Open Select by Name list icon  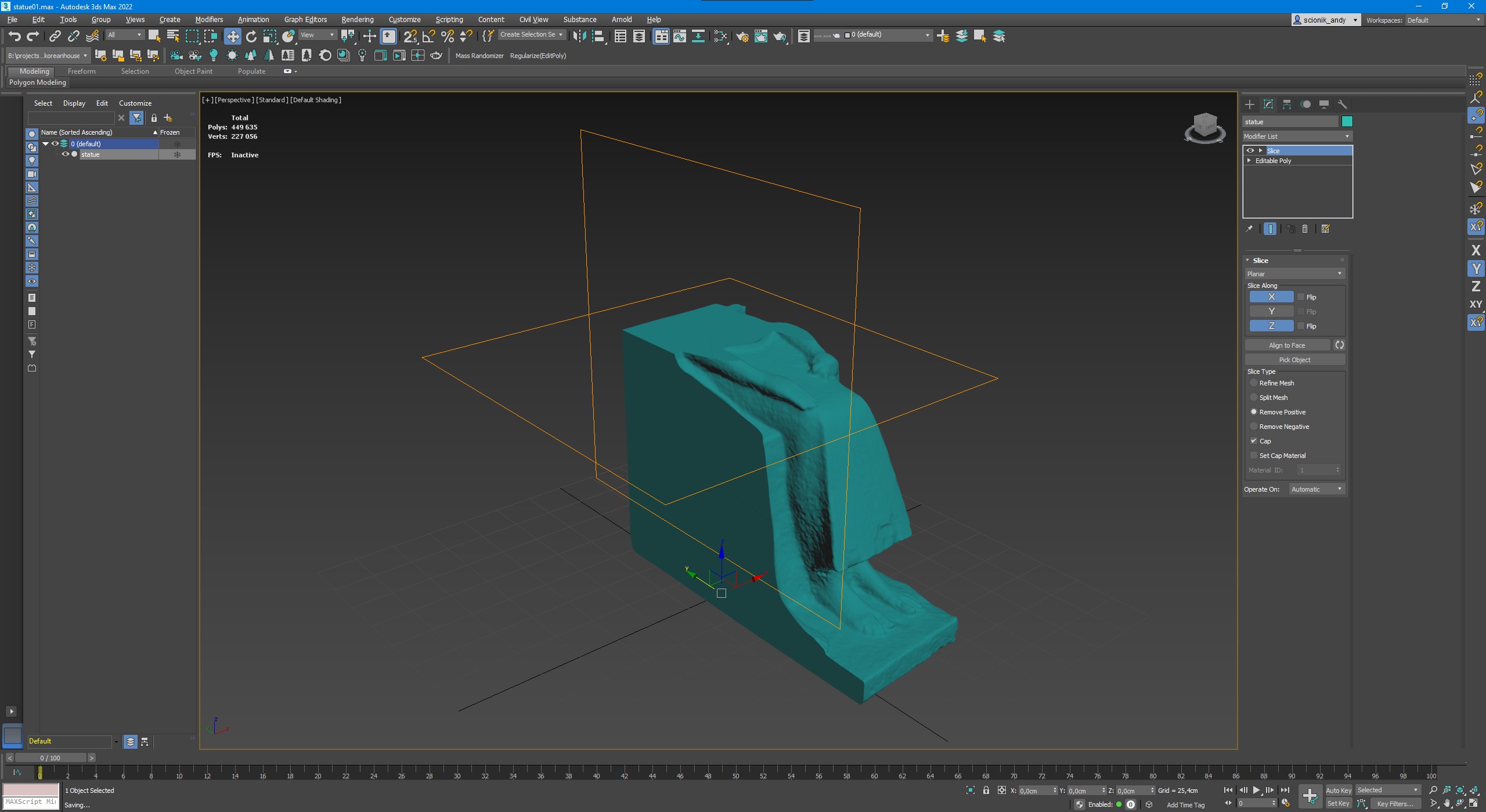tap(173, 36)
